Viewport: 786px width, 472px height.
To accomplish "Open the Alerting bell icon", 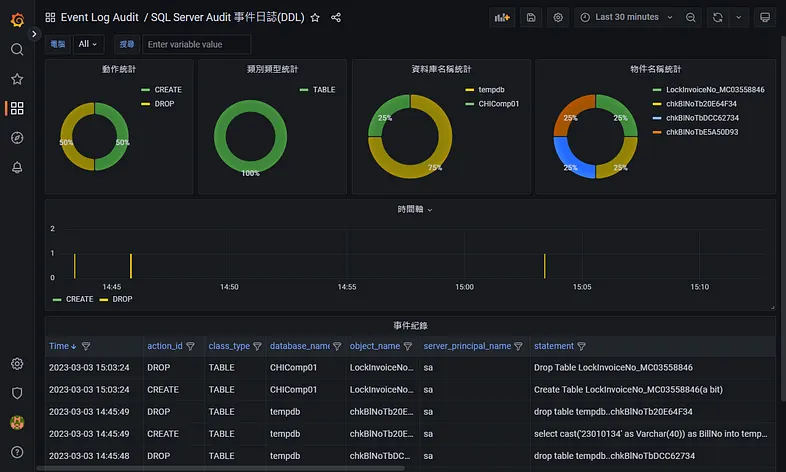I will (17, 167).
